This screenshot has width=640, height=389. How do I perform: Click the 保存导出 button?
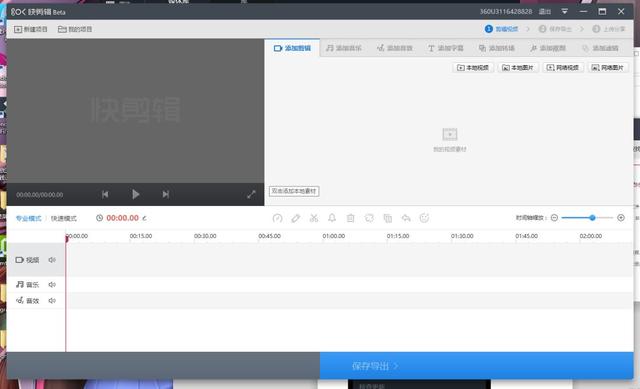(x=476, y=366)
